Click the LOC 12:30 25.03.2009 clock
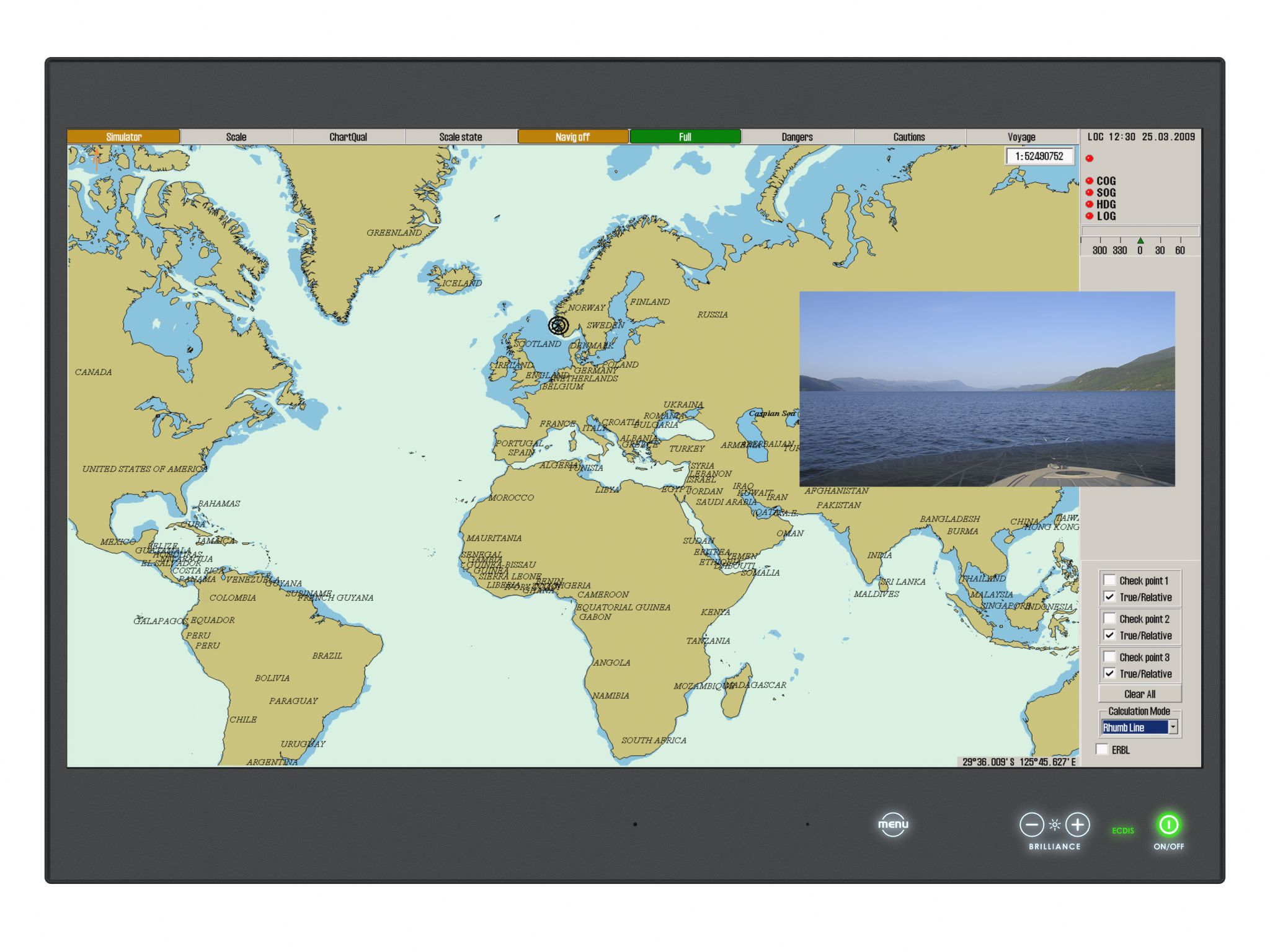This screenshot has height=952, width=1270. pyautogui.click(x=1141, y=137)
